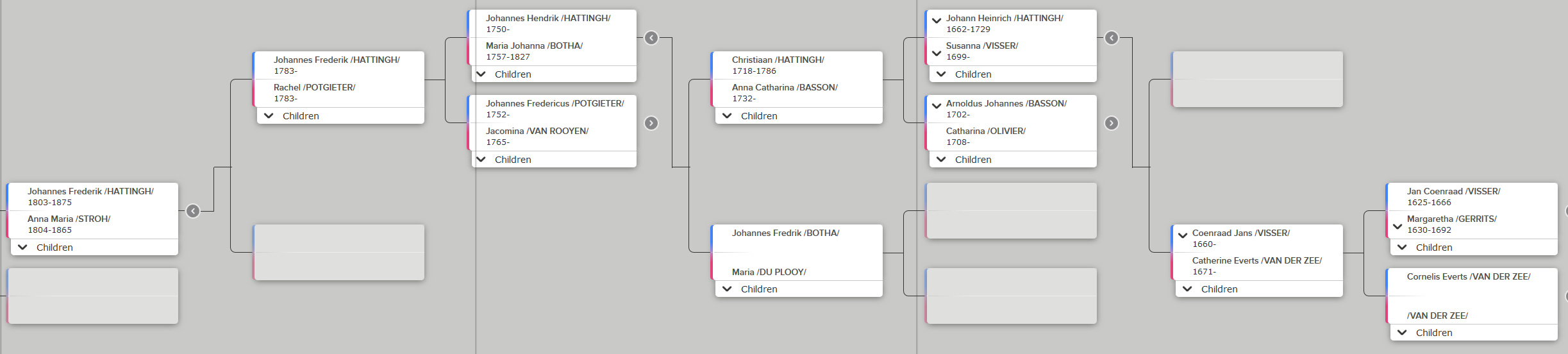
Task: Toggle chevron beside Arnoldus Johannes Basson name
Action: [x=937, y=106]
